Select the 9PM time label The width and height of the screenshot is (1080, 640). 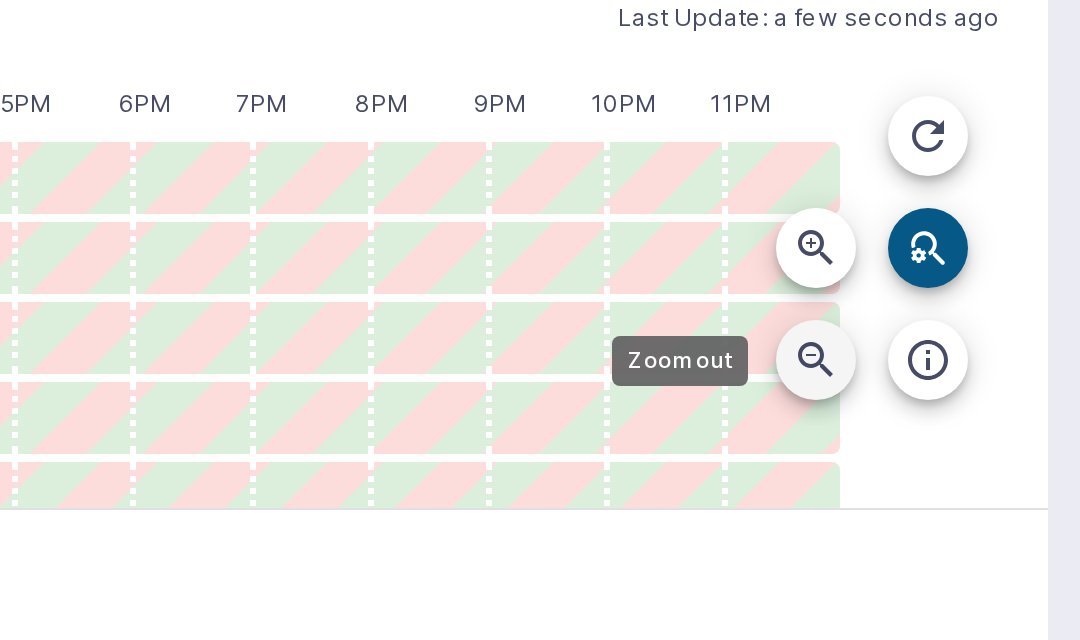tap(500, 104)
